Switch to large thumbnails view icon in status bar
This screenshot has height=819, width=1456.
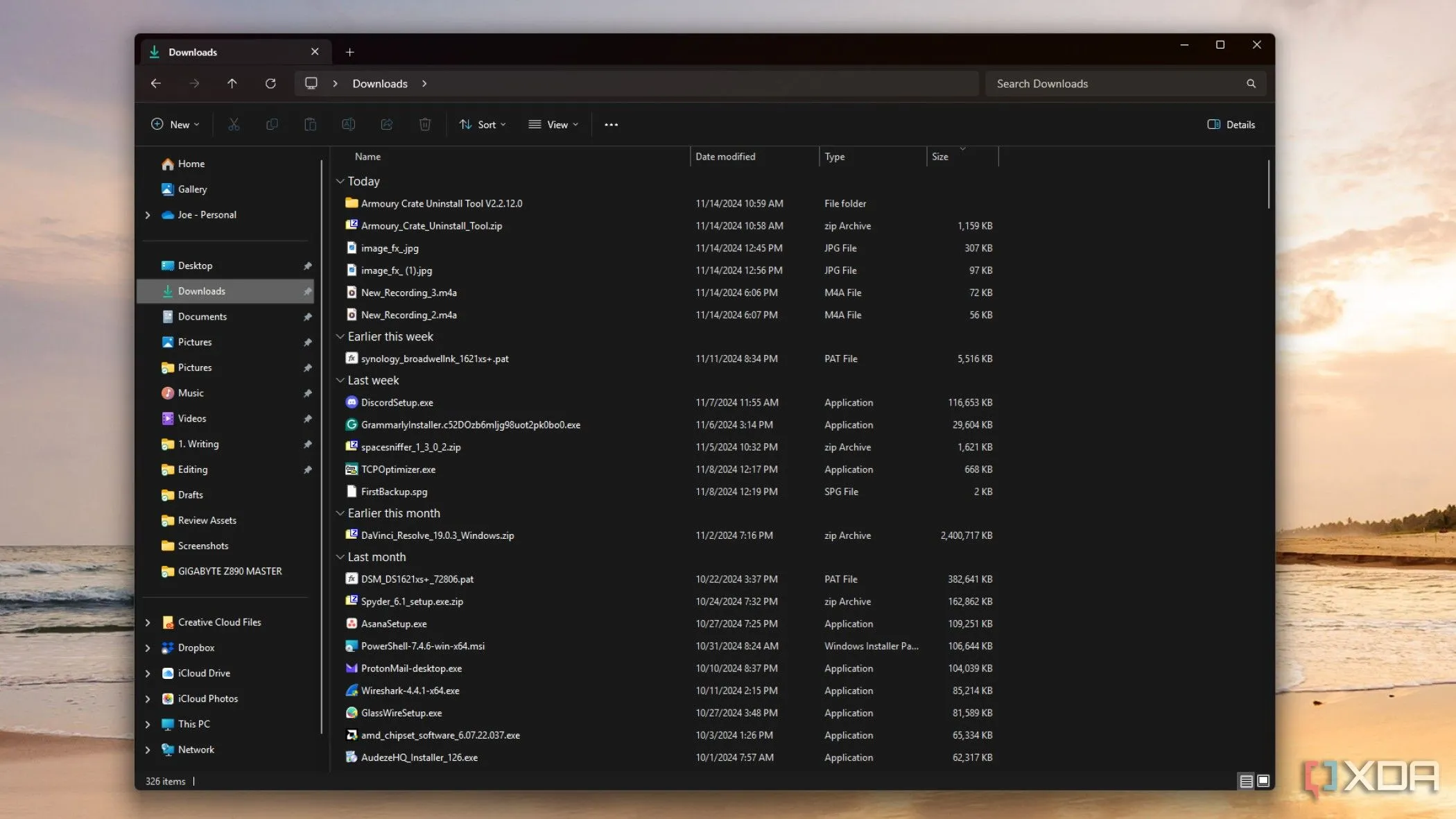1263,781
